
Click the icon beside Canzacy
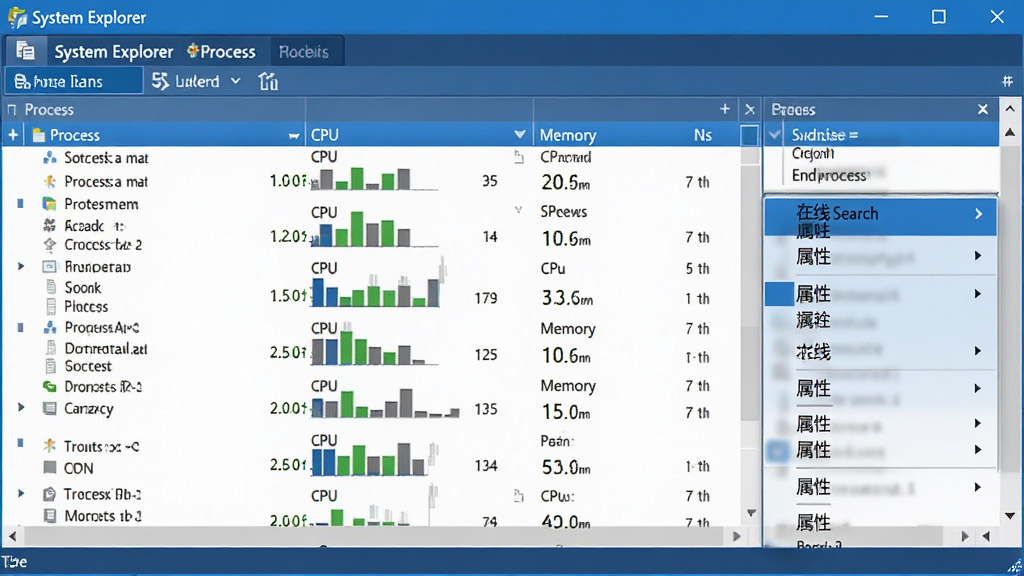click(x=50, y=408)
